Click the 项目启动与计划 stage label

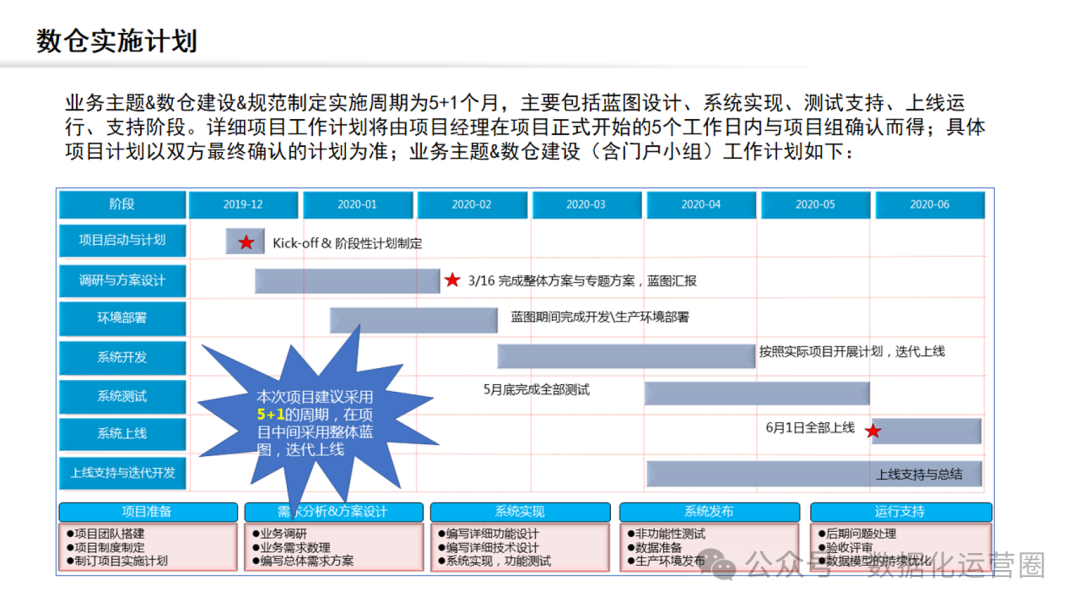(x=122, y=240)
